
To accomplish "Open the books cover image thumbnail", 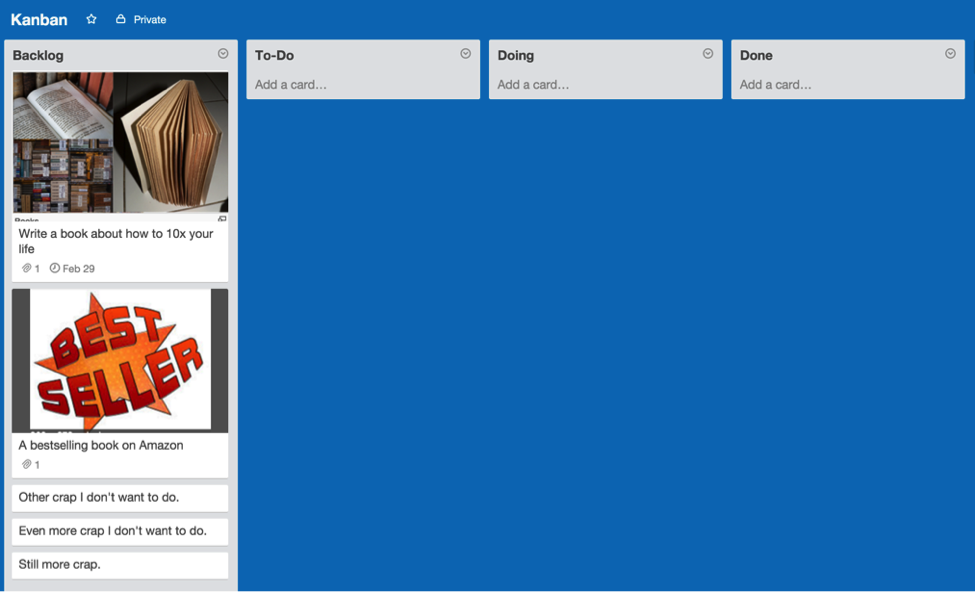I will click(120, 142).
